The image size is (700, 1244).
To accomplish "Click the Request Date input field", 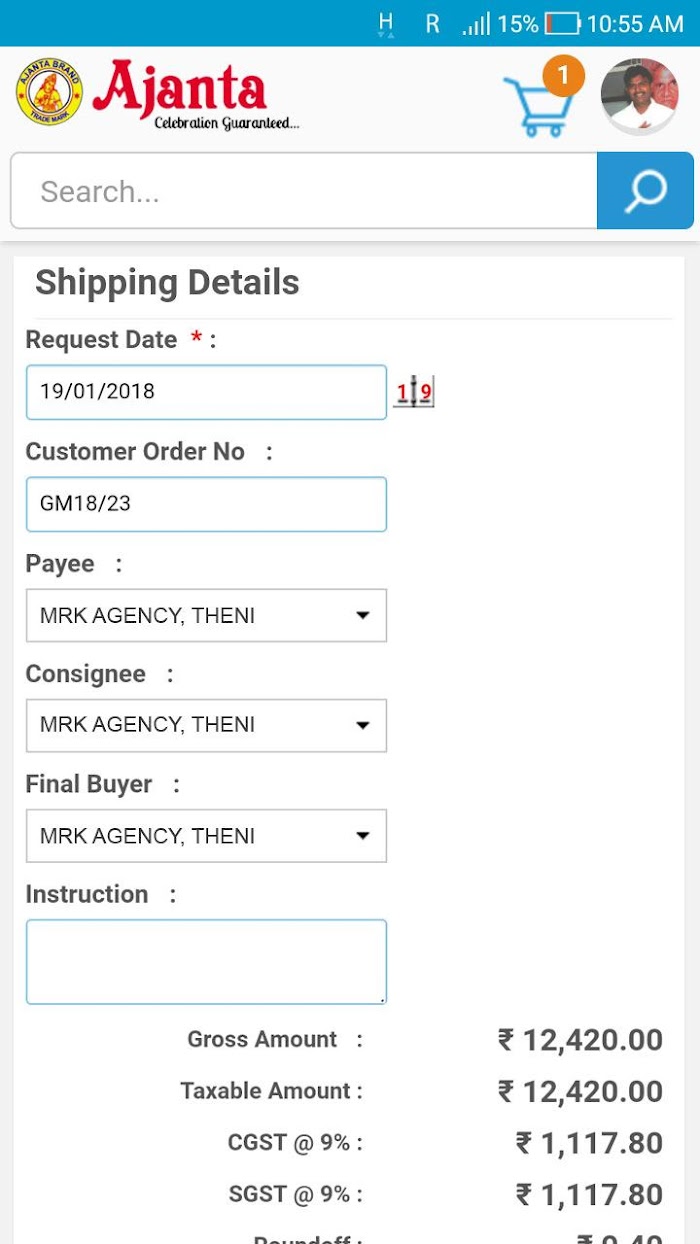I will (x=206, y=392).
